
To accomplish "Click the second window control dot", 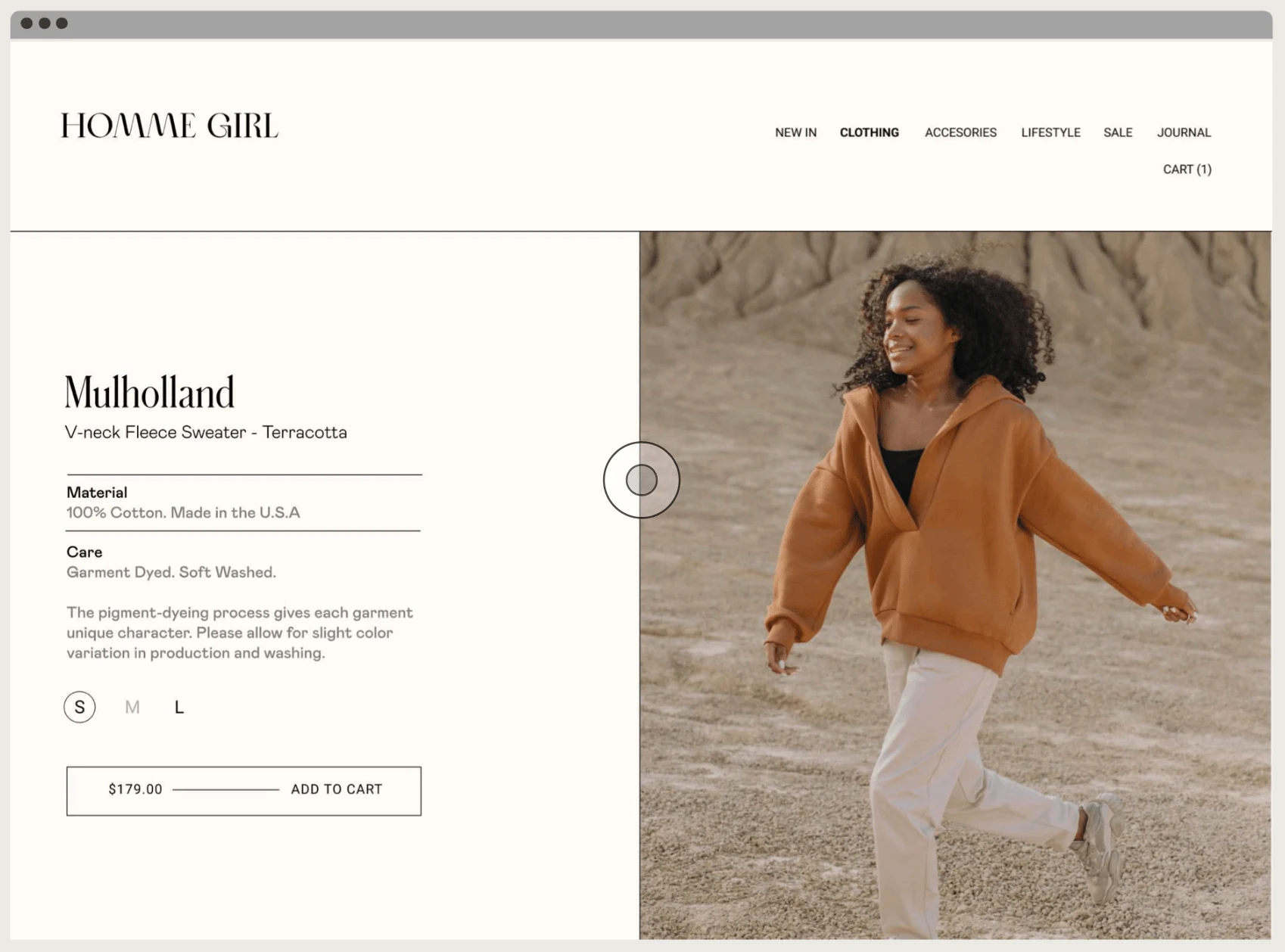I will [x=45, y=23].
